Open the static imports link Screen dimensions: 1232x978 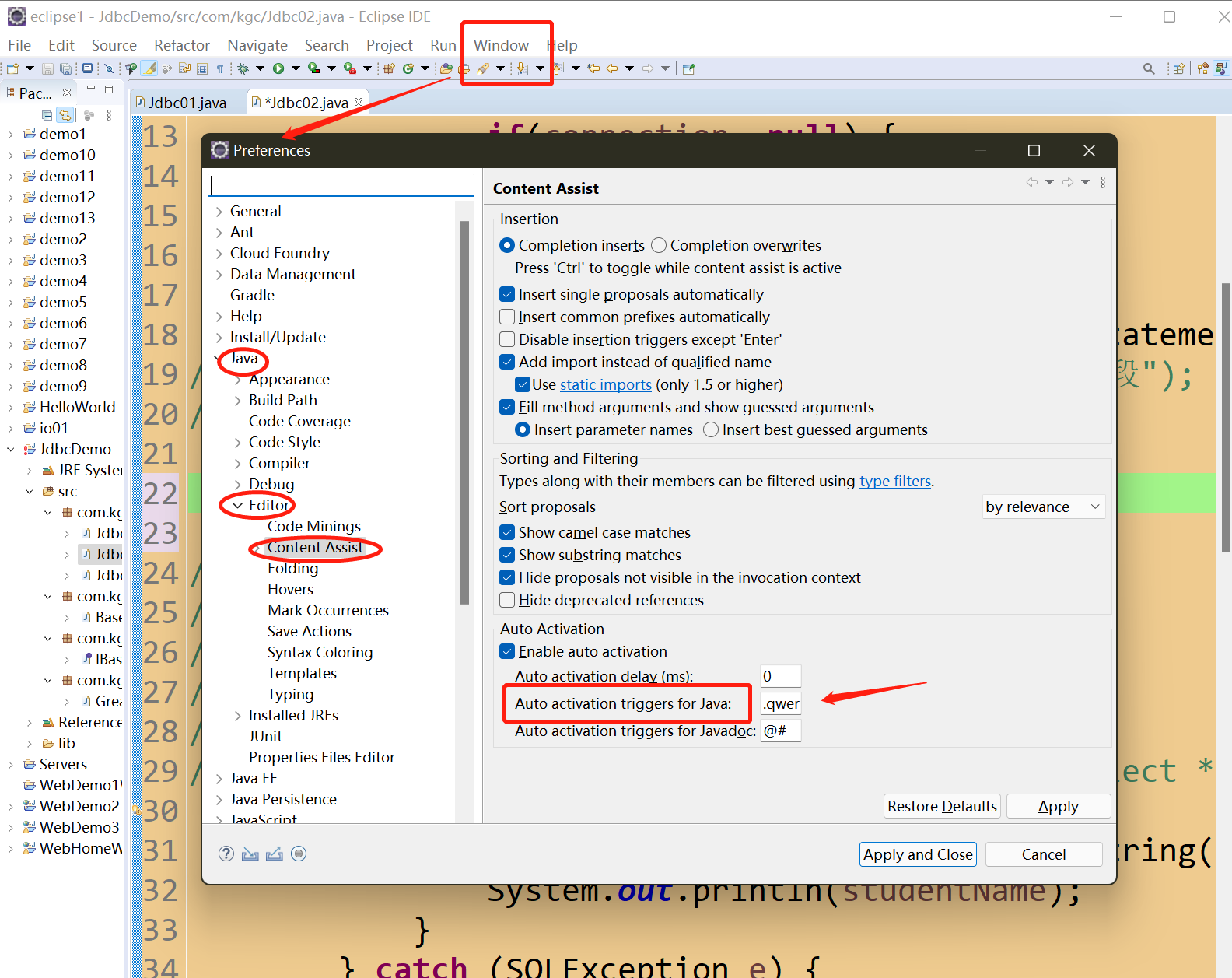pyautogui.click(x=606, y=384)
